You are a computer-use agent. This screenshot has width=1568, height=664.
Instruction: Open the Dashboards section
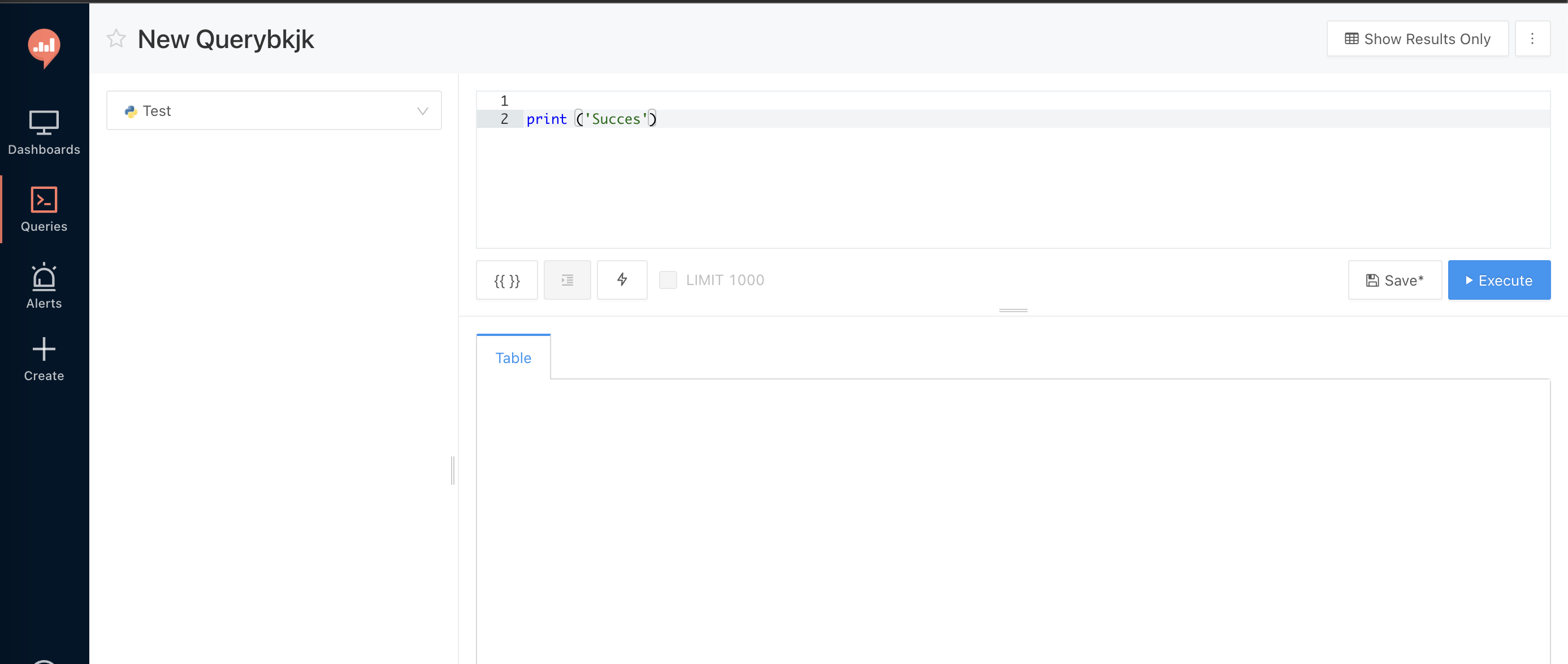(x=44, y=133)
